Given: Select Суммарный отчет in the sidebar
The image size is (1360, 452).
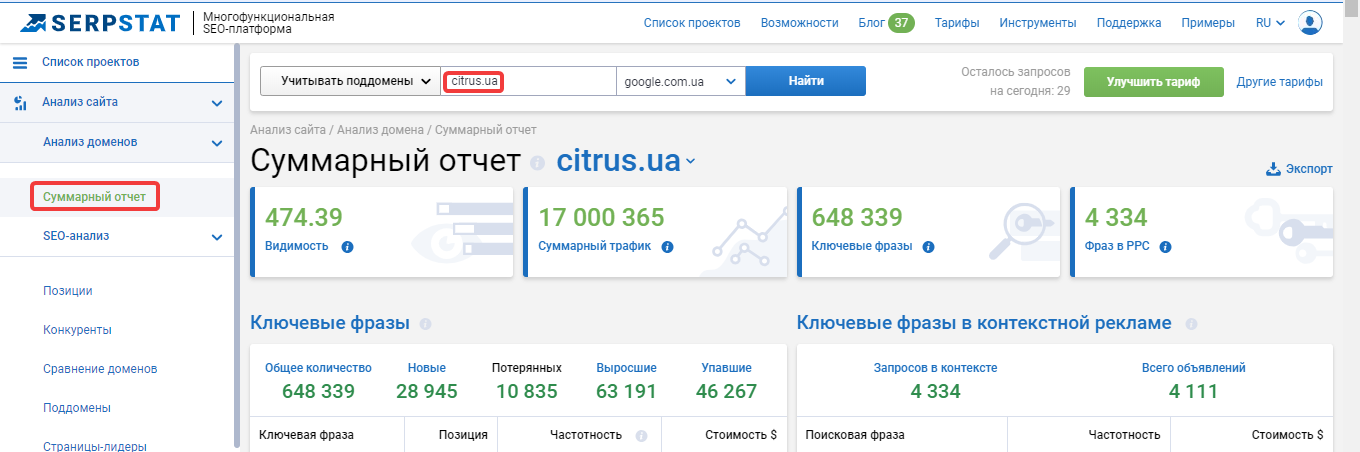Looking at the screenshot, I should tap(95, 197).
